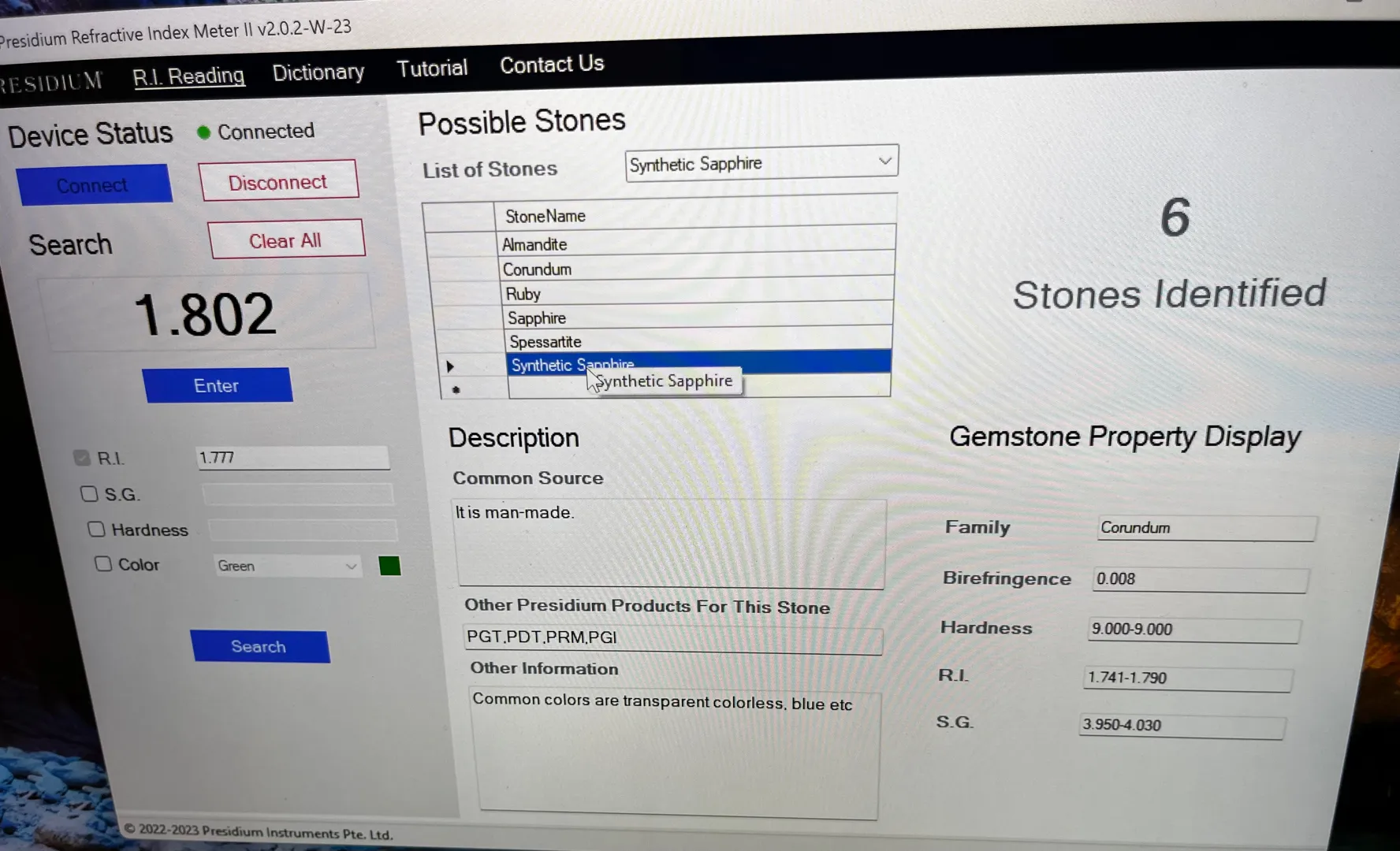Go to the Contact Us page
The image size is (1400, 851).
pos(552,65)
